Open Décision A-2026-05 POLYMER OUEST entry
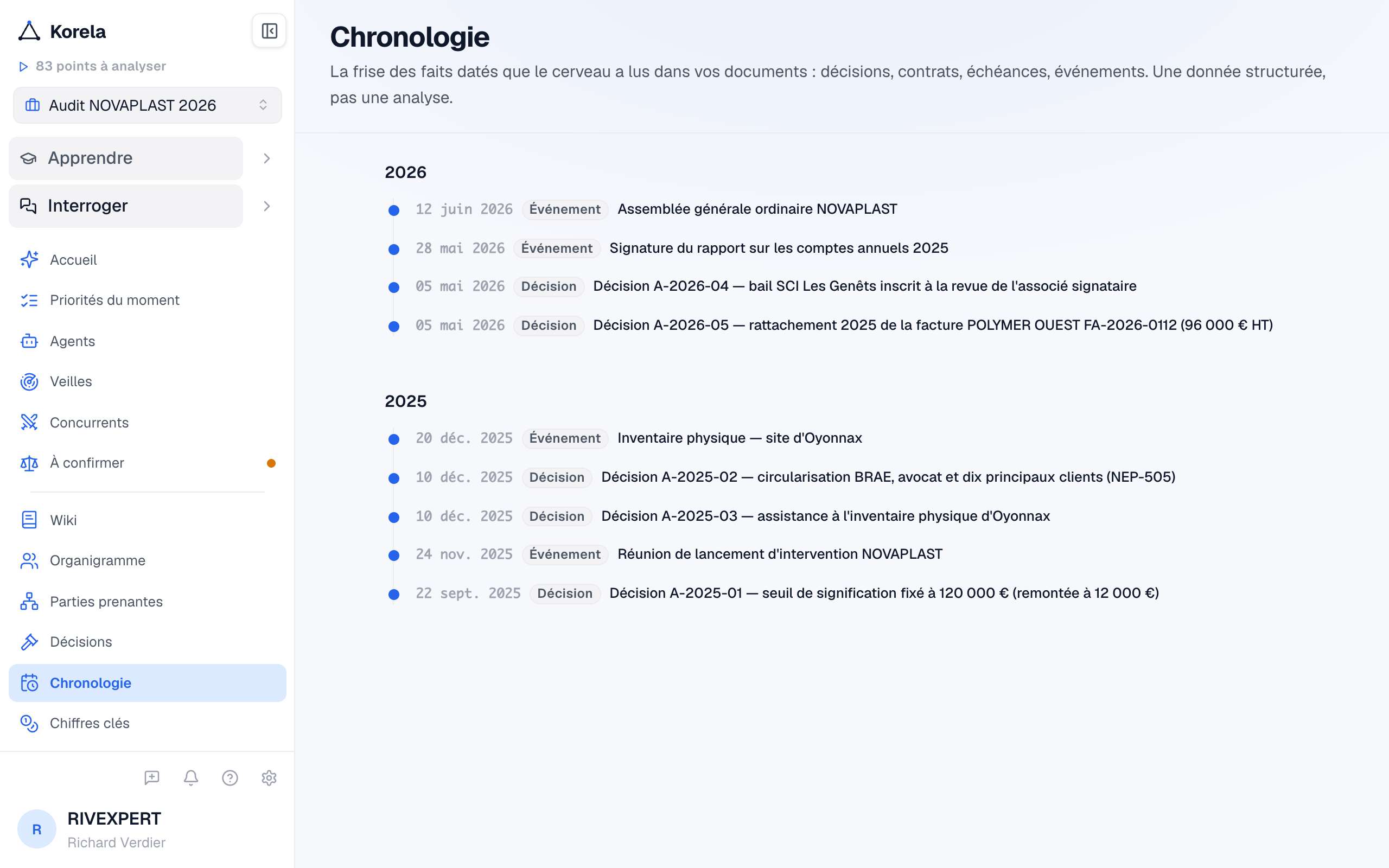This screenshot has height=868, width=1389. tap(933, 325)
